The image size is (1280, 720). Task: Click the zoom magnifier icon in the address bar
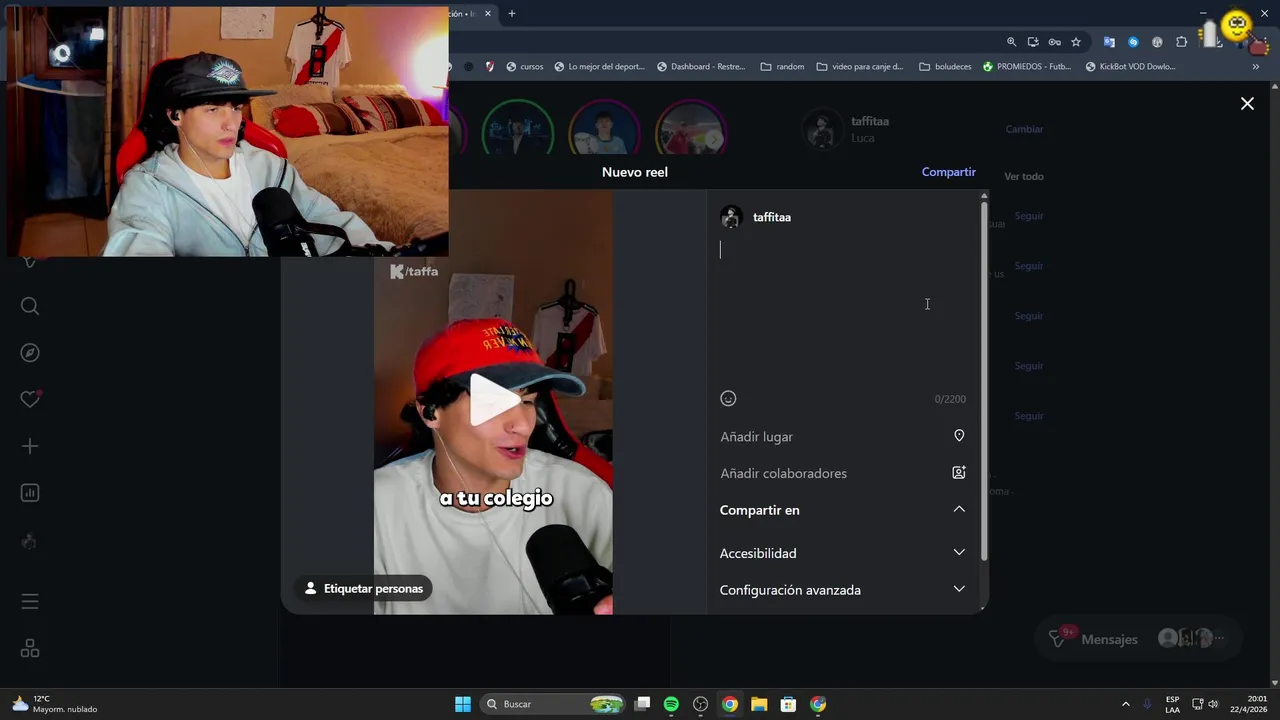coord(1011,42)
